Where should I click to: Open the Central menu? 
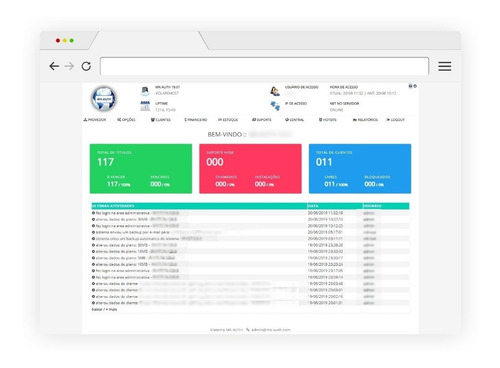(295, 120)
